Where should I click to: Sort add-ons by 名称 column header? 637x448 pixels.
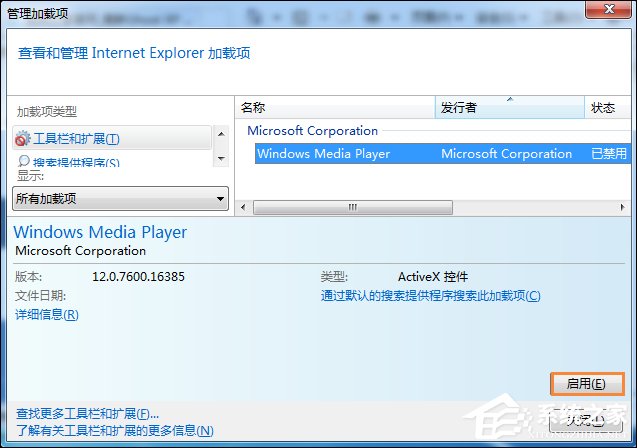[335, 108]
